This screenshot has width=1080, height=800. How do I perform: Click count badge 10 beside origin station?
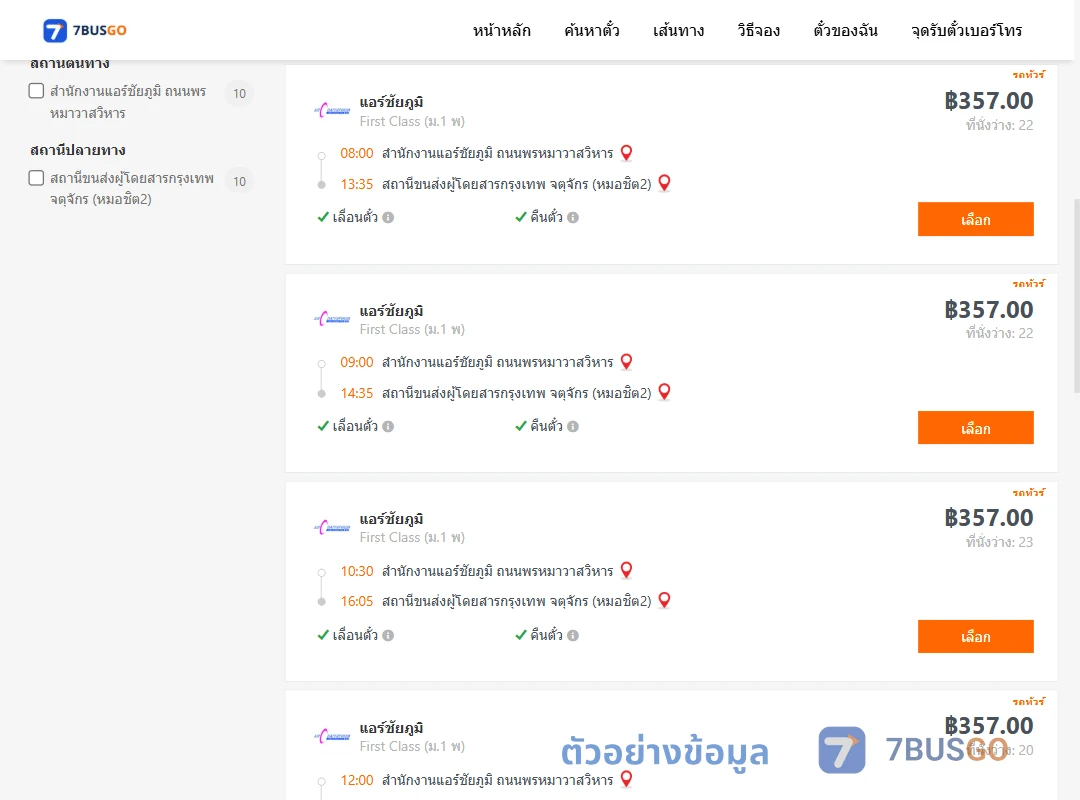tap(239, 93)
